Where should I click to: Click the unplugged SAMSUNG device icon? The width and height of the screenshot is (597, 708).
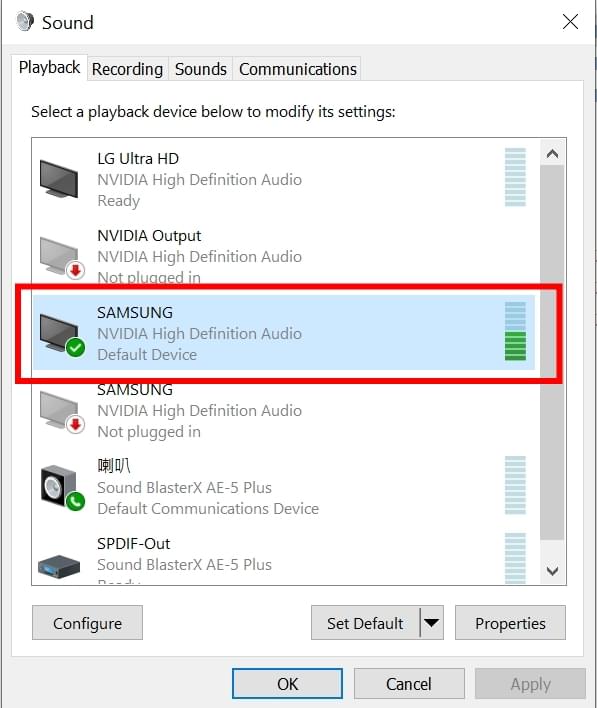(61, 412)
